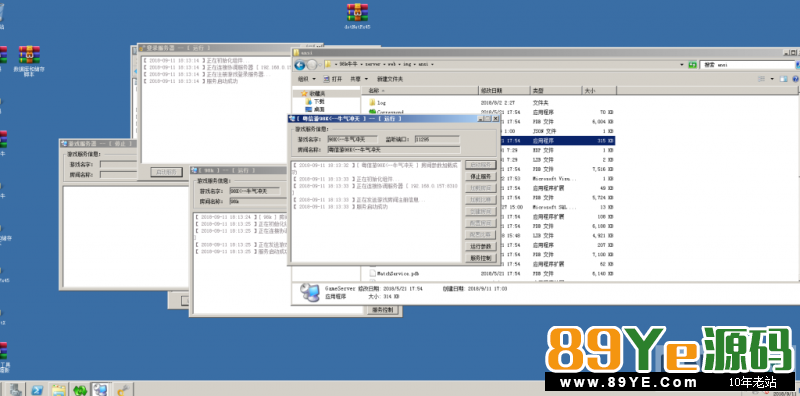Click the 打开 toolbar item
This screenshot has width=800, height=396.
click(x=333, y=79)
